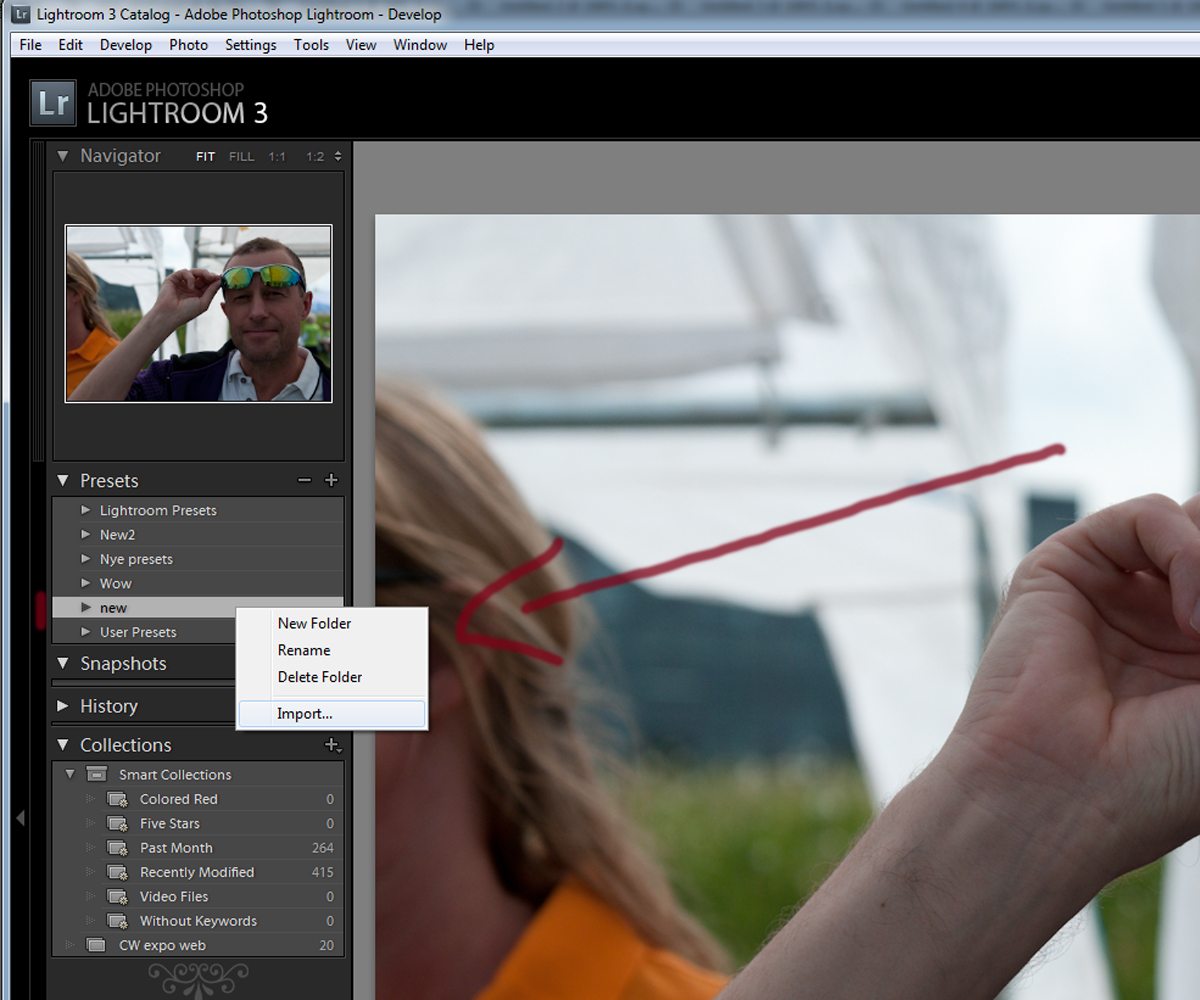Expand the Wow presets folder
Viewport: 1200px width, 1000px height.
point(86,583)
